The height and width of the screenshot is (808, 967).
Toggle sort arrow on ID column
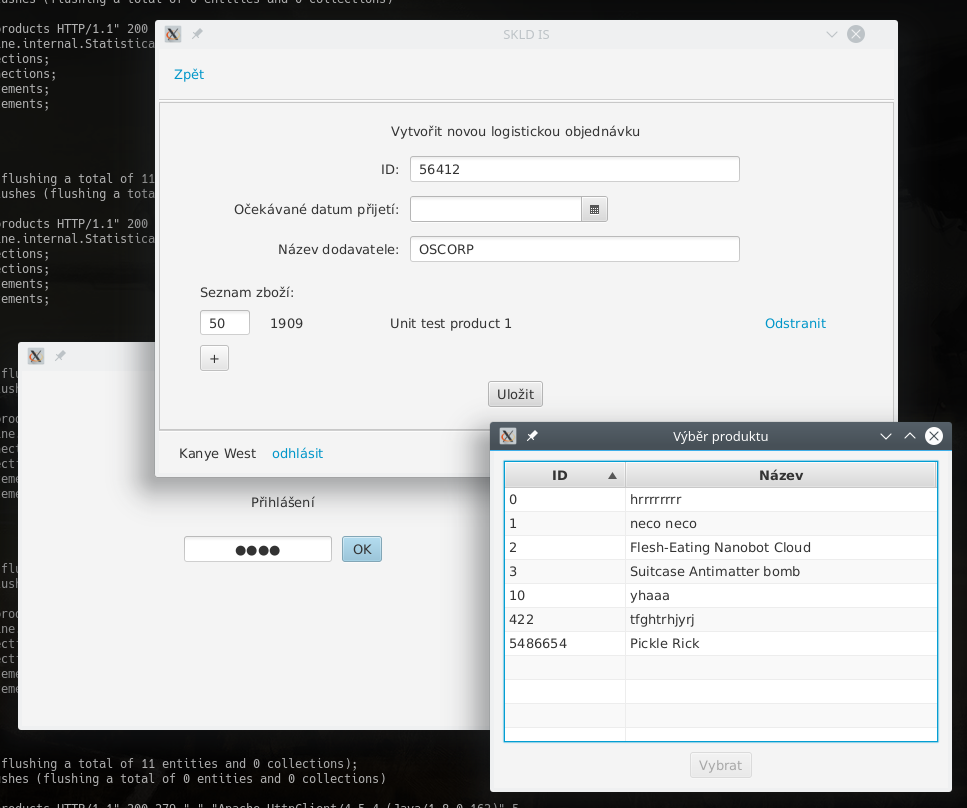click(612, 476)
